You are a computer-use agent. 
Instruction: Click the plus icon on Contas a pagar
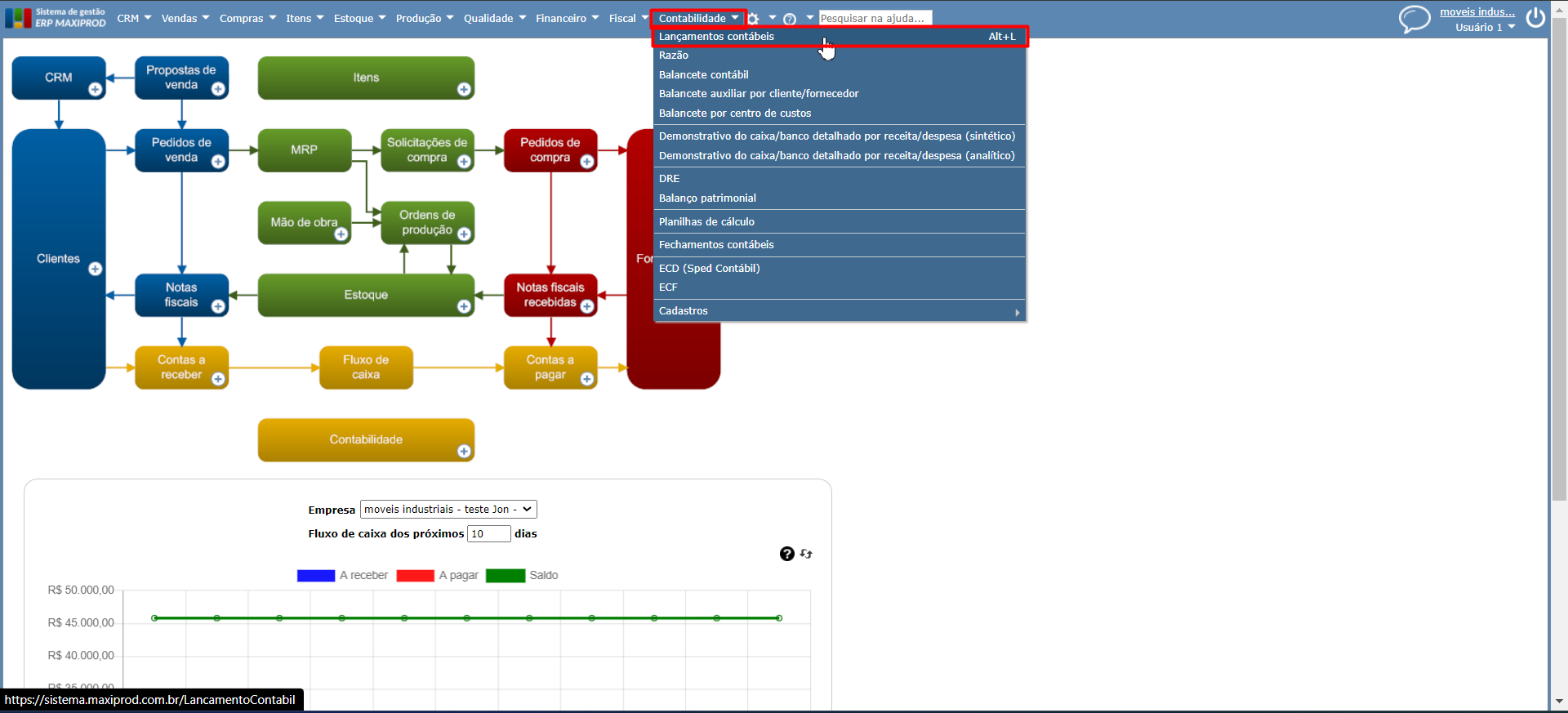[x=586, y=379]
